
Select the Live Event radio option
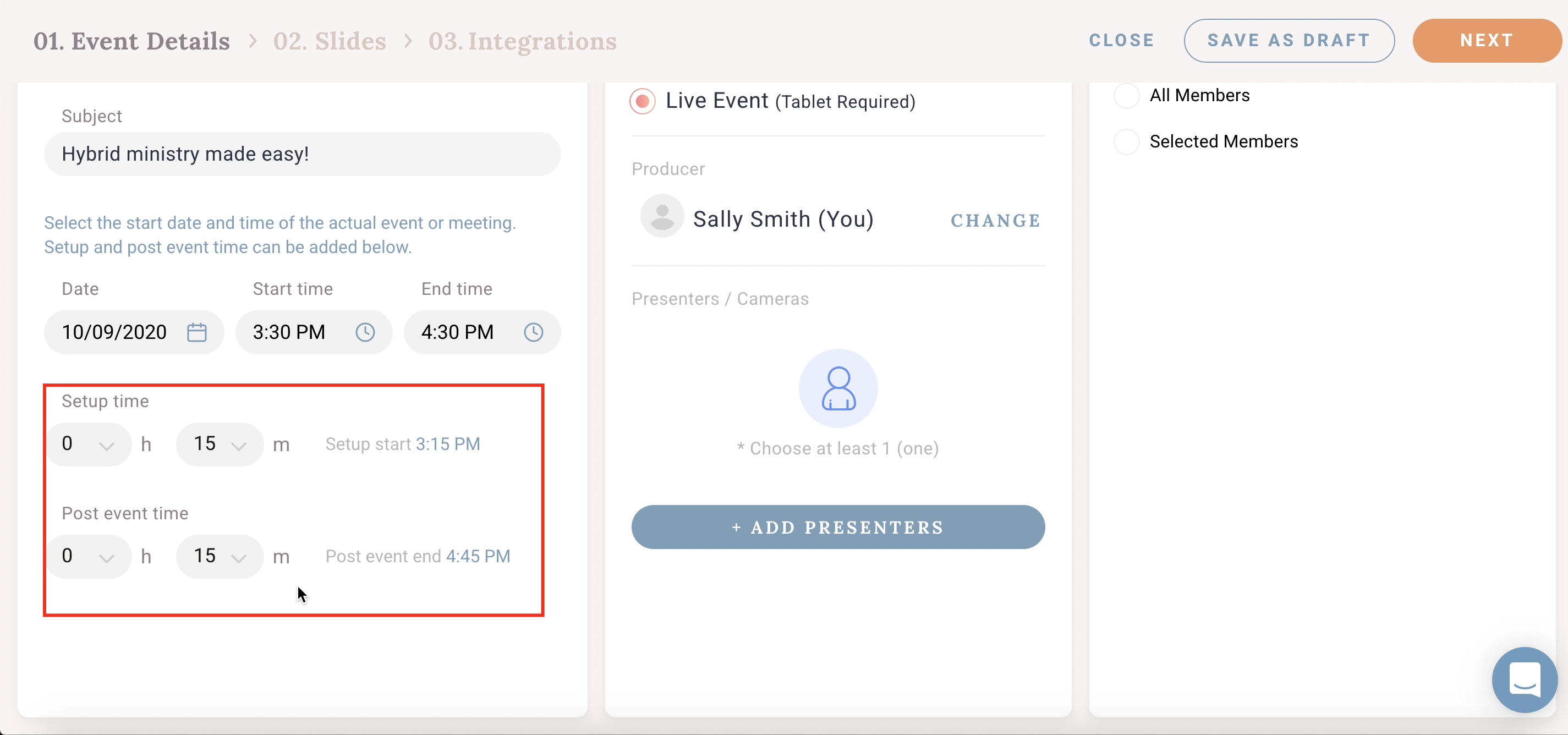(642, 101)
